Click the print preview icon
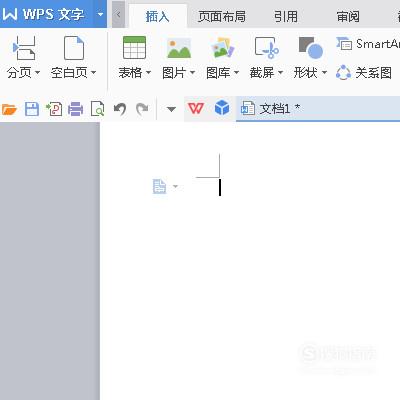400x400 pixels. tap(97, 109)
